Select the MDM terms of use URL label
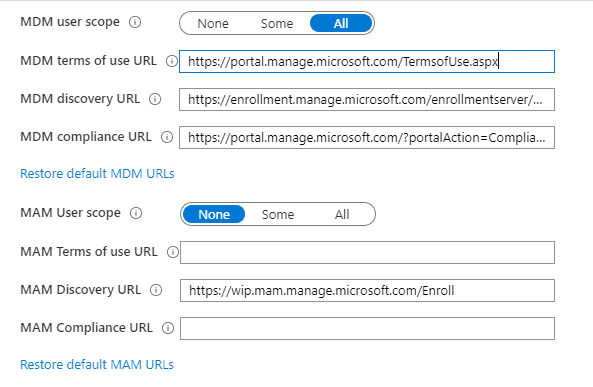Image resolution: width=593 pixels, height=387 pixels. click(x=88, y=61)
